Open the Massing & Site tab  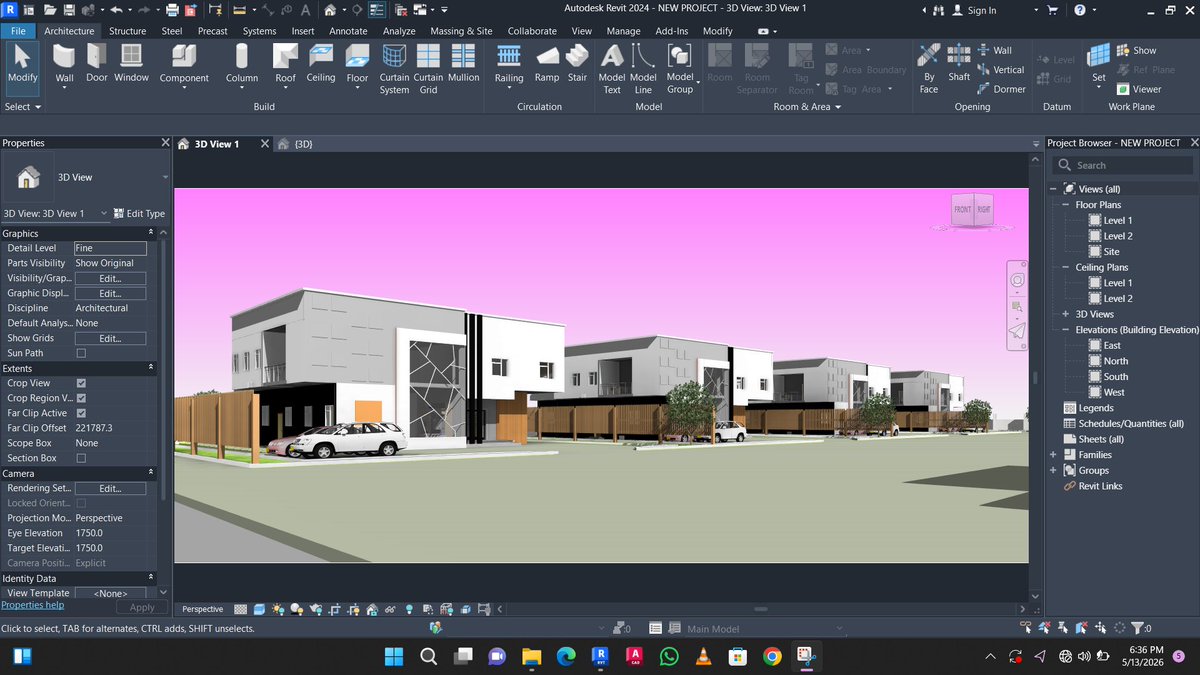tap(461, 31)
